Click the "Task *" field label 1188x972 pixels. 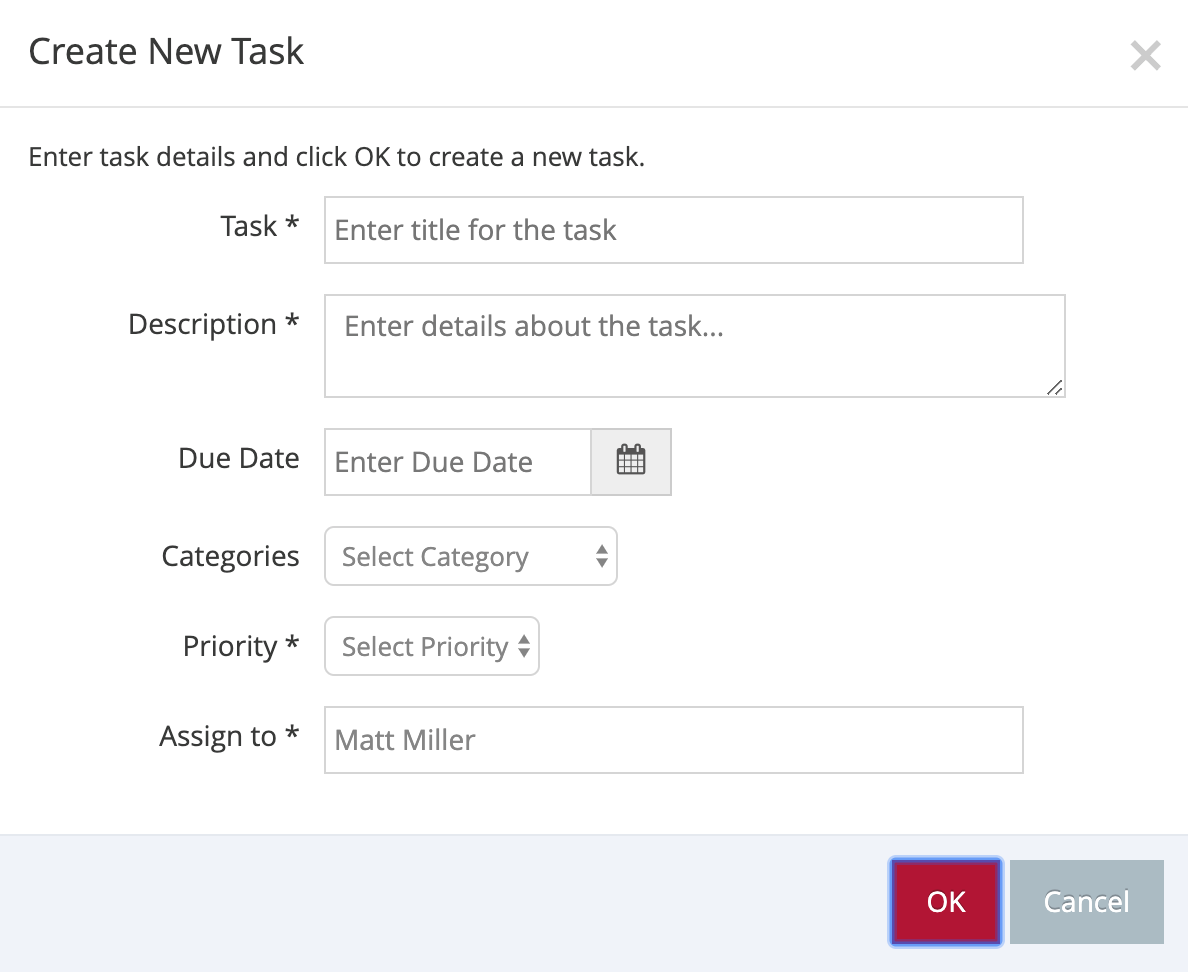coord(259,227)
